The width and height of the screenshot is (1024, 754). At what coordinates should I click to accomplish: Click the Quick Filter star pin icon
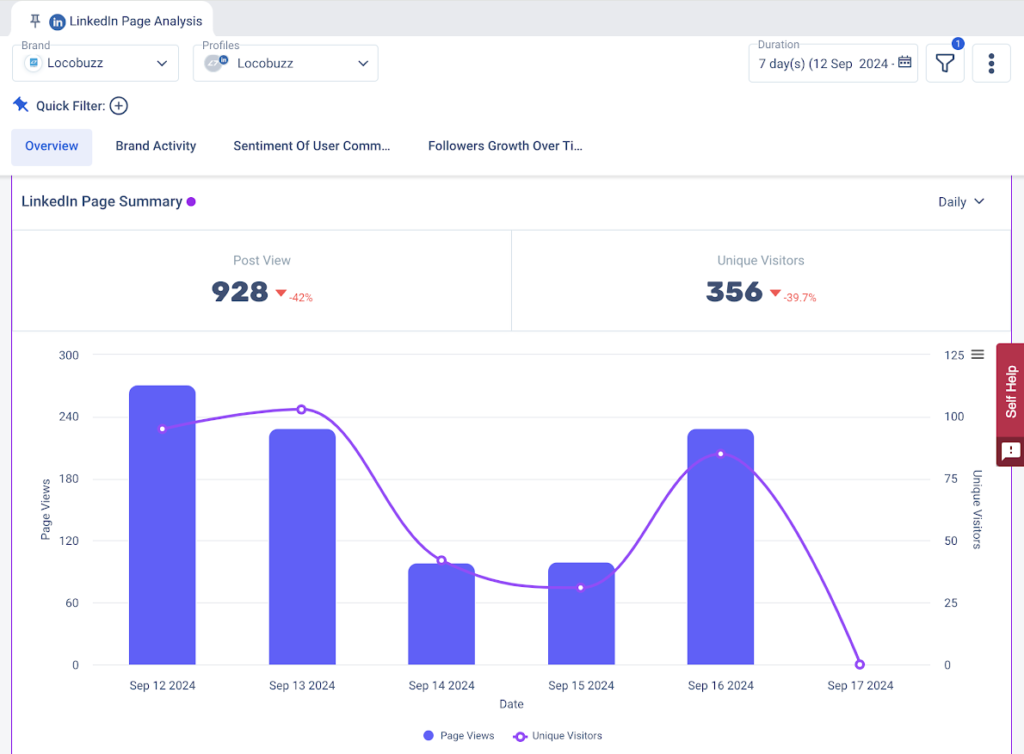(x=21, y=104)
